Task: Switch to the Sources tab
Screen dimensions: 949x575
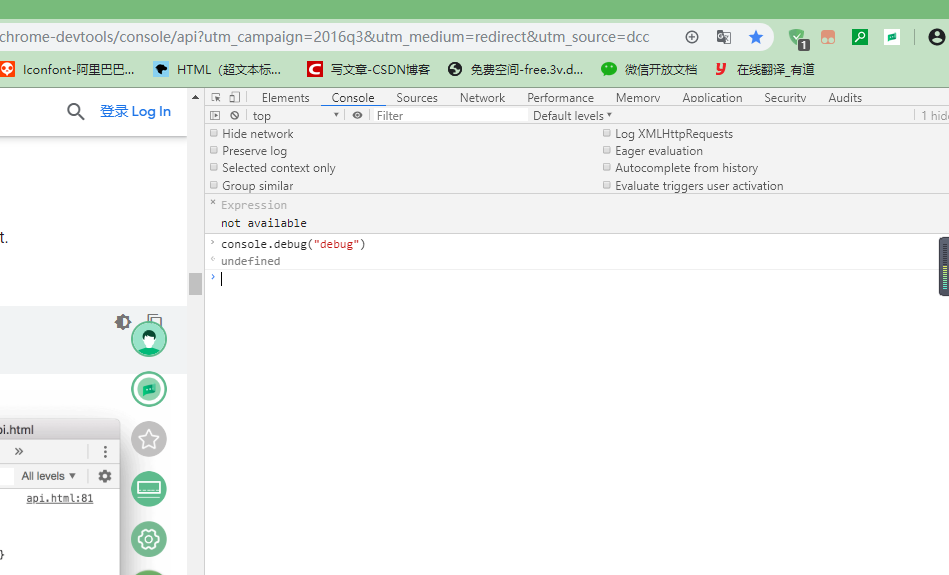Action: click(417, 97)
